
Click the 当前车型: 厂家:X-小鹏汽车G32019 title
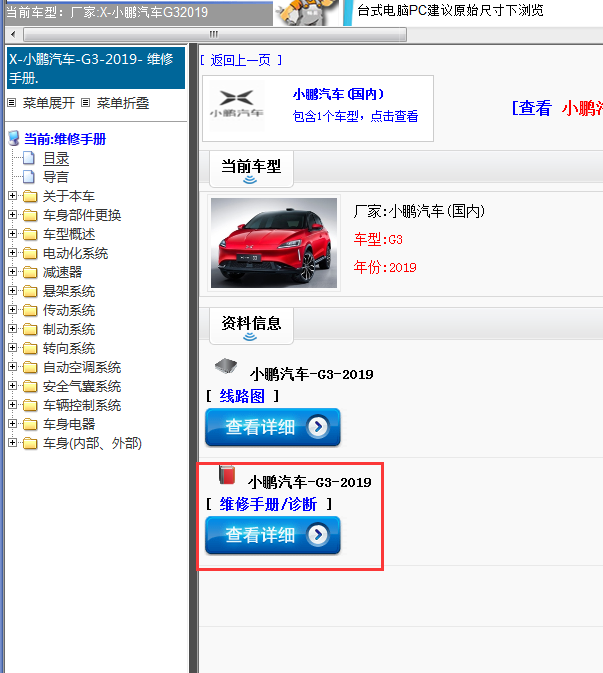[107, 12]
